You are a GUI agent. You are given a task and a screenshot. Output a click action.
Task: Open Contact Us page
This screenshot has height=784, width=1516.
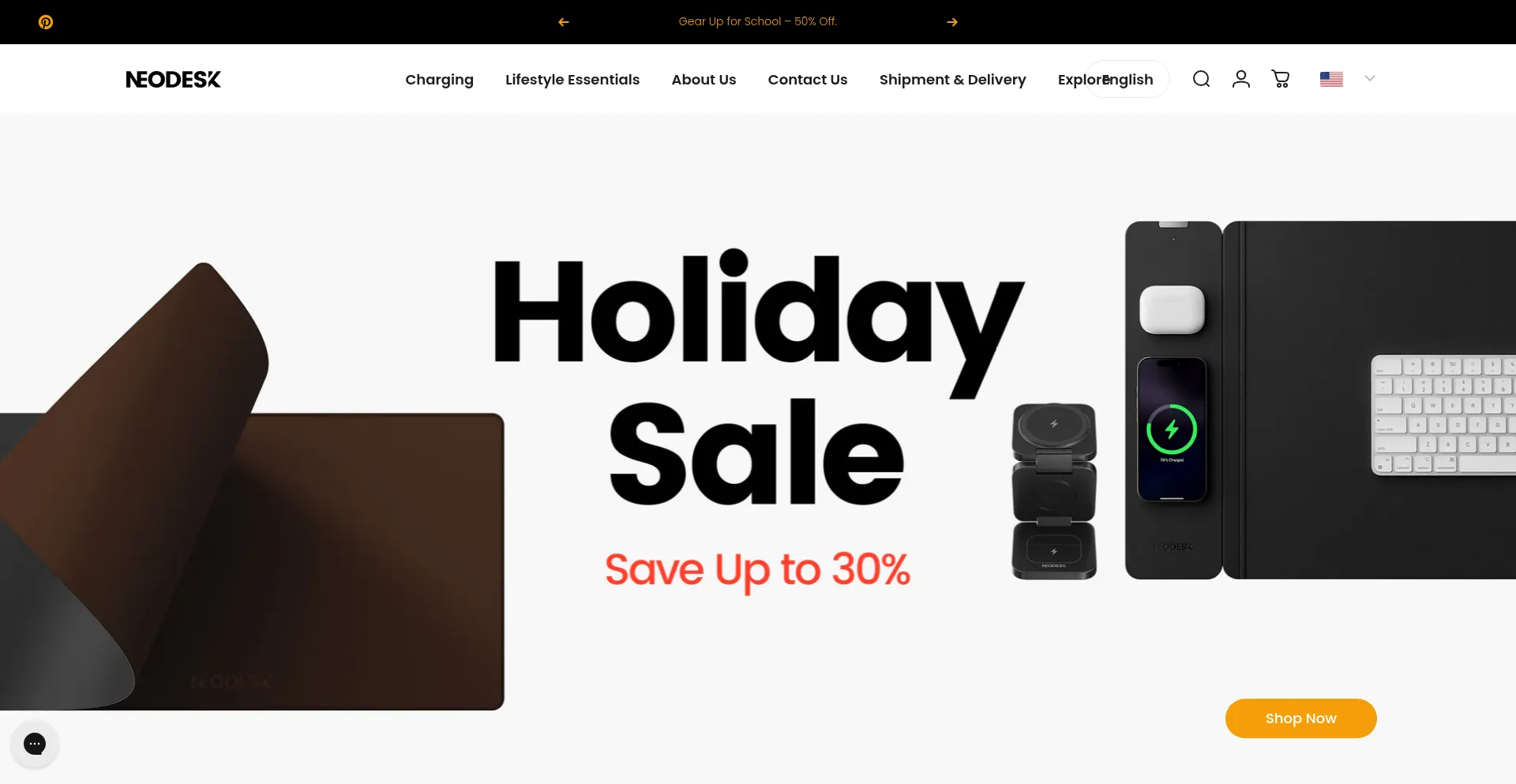tap(808, 80)
